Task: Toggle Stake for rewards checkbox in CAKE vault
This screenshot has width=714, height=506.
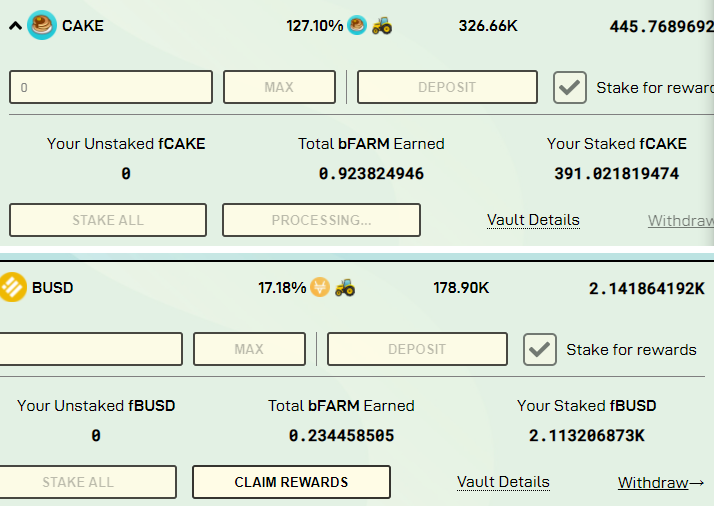Action: [x=570, y=87]
